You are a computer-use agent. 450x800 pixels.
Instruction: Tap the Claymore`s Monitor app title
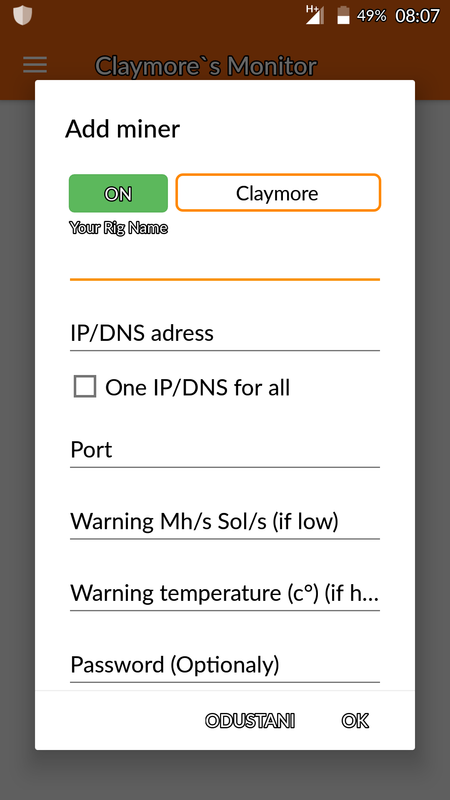[x=206, y=66]
